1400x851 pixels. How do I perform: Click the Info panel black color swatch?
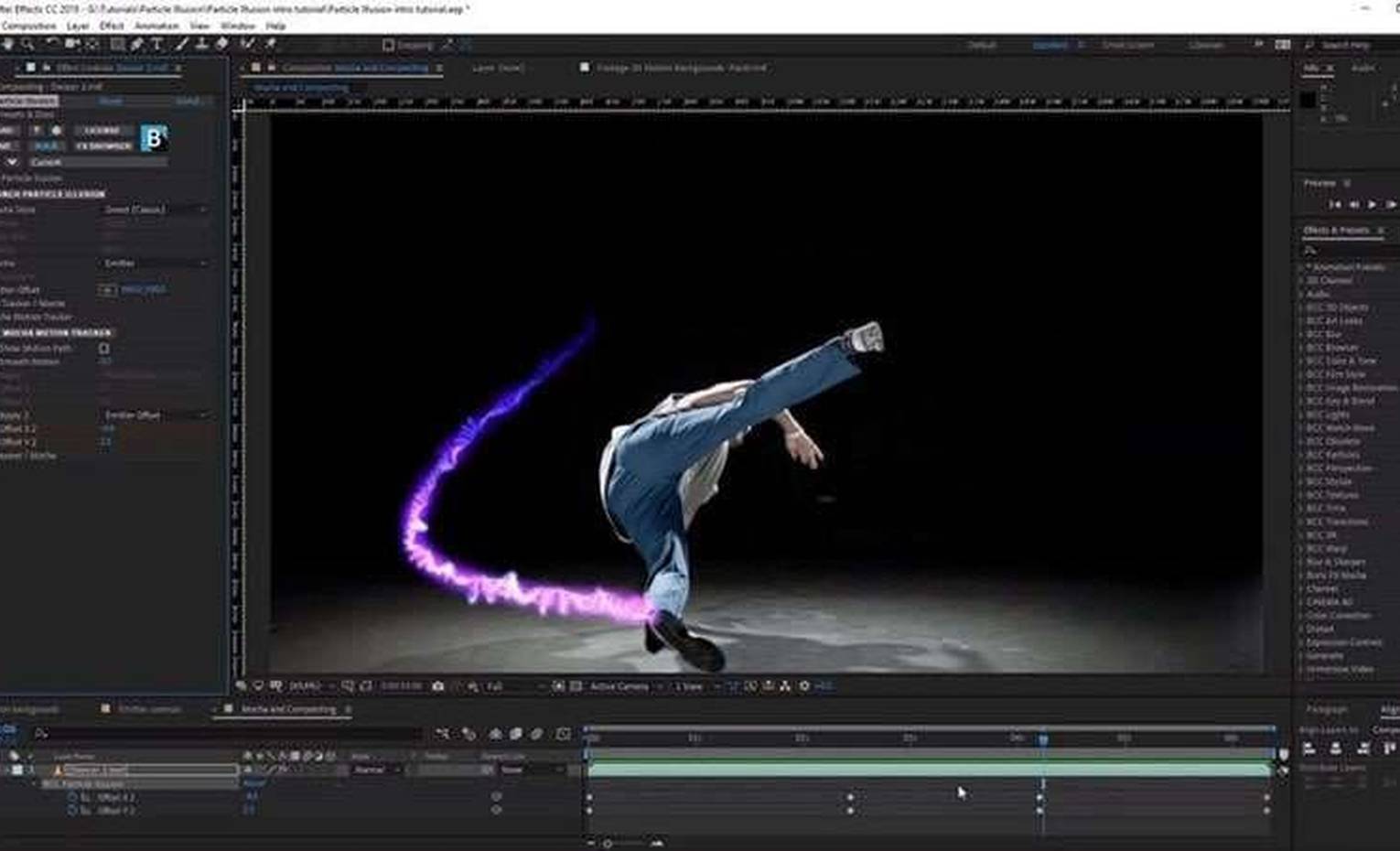tap(1308, 100)
